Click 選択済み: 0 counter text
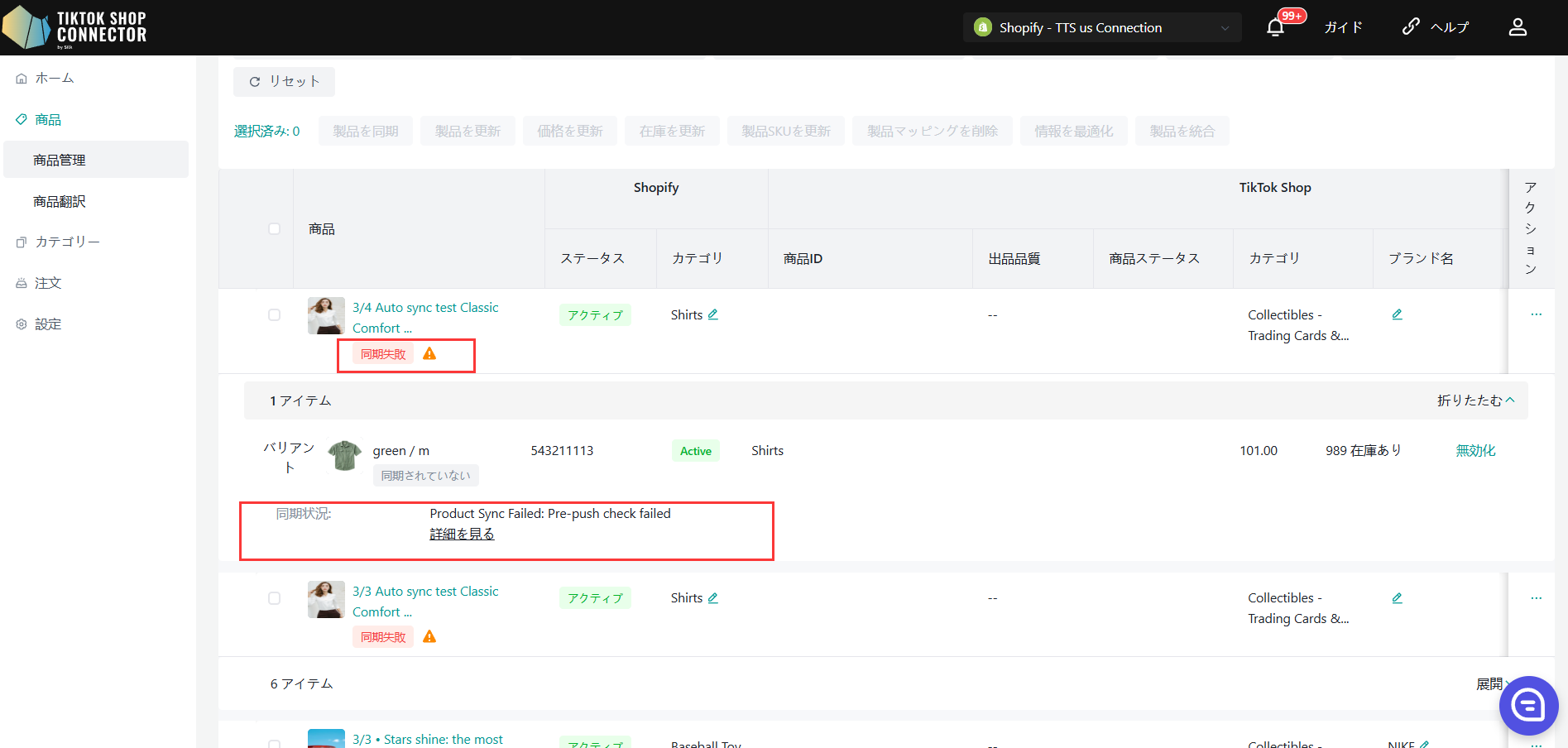The image size is (1568, 748). pyautogui.click(x=266, y=131)
